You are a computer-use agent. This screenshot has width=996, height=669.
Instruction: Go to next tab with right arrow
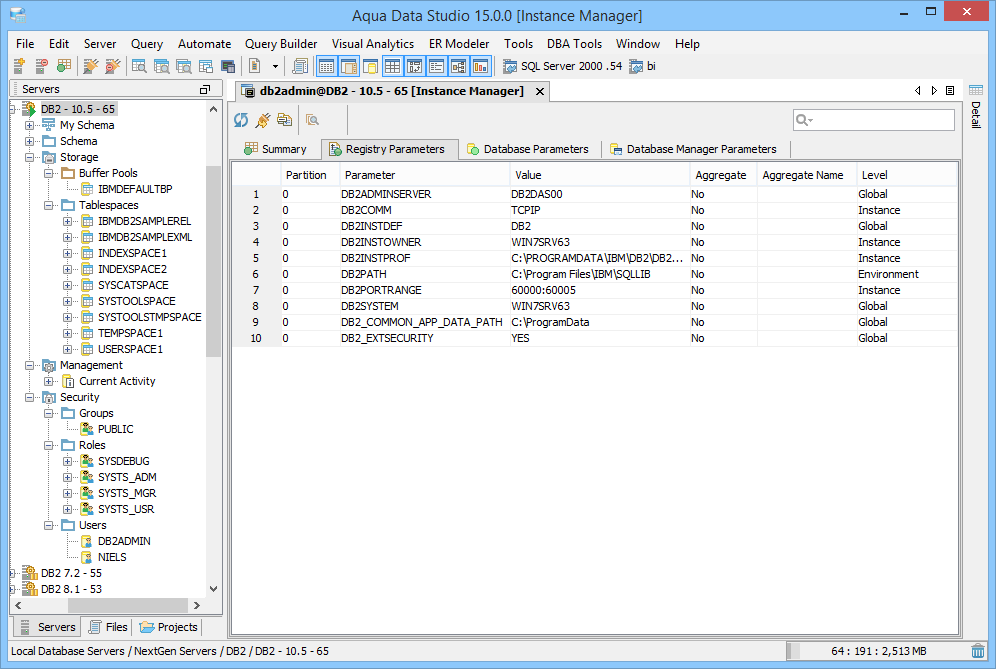[x=934, y=91]
